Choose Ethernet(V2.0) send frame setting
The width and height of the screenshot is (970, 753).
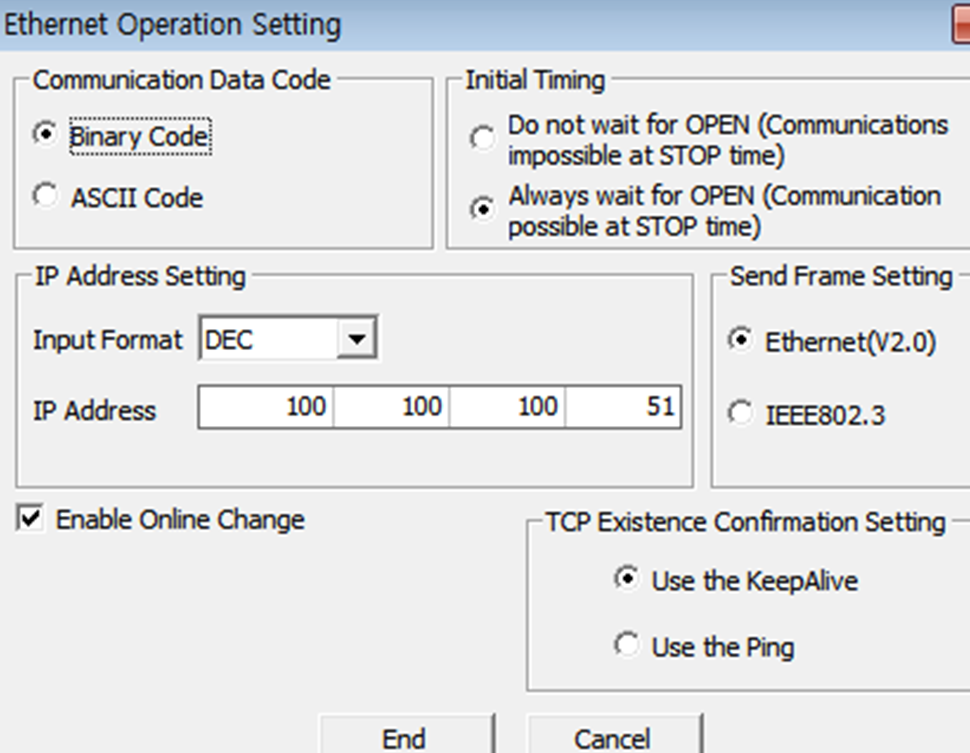coord(741,340)
